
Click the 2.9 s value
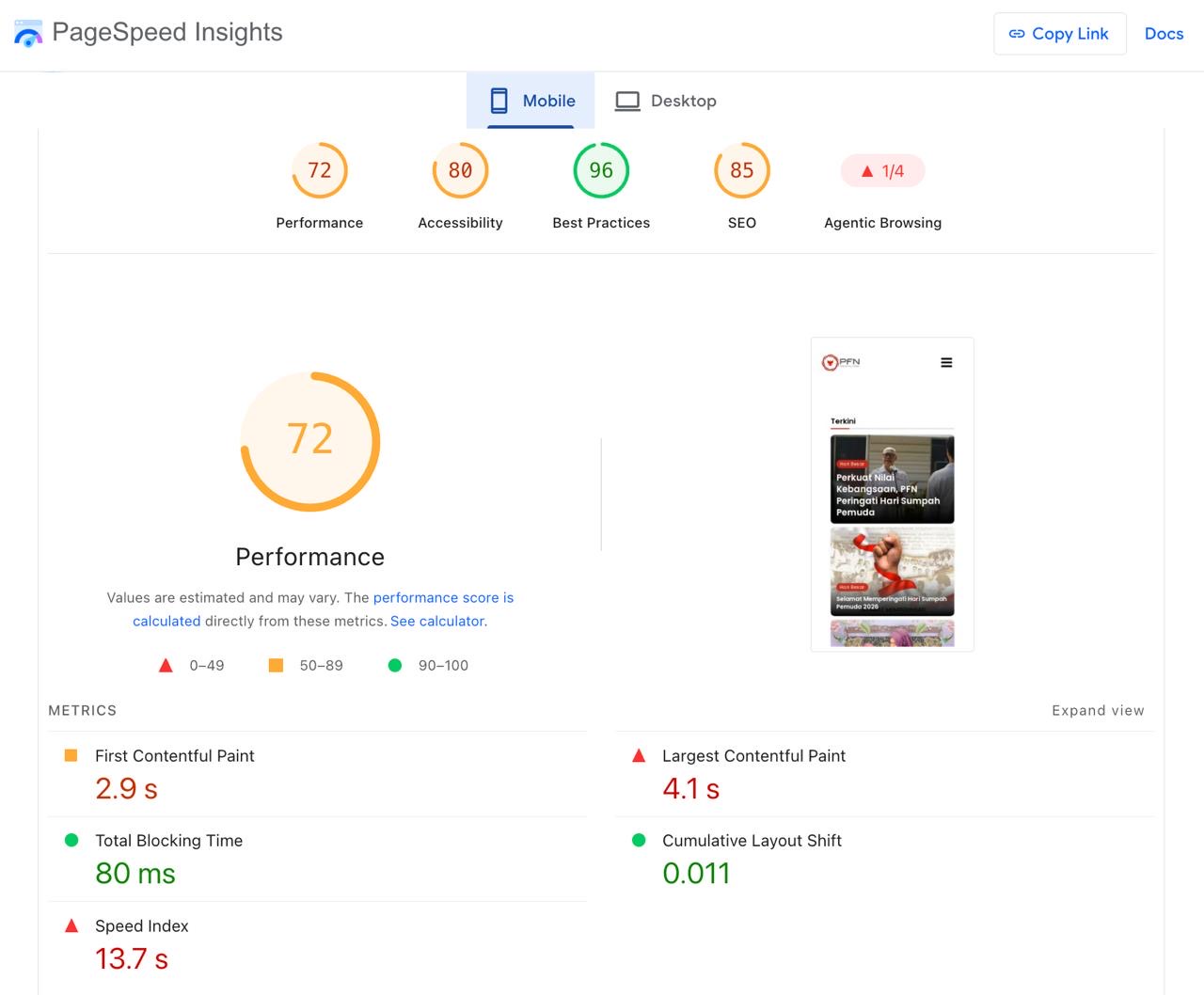126,788
